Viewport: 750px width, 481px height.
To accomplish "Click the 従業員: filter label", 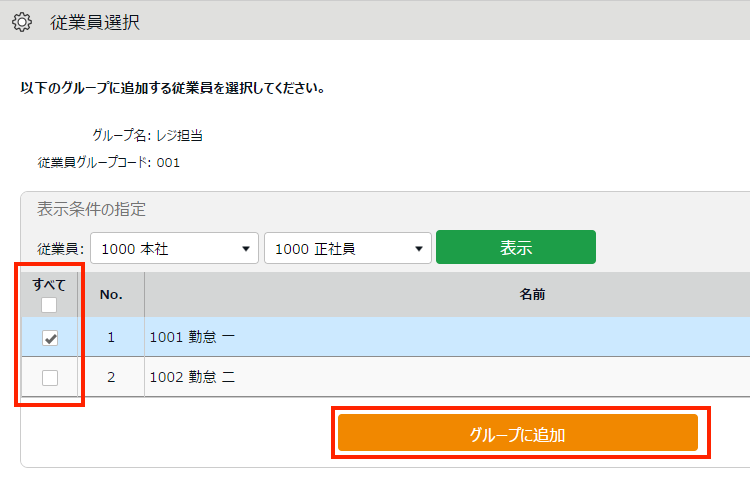I will (x=61, y=249).
